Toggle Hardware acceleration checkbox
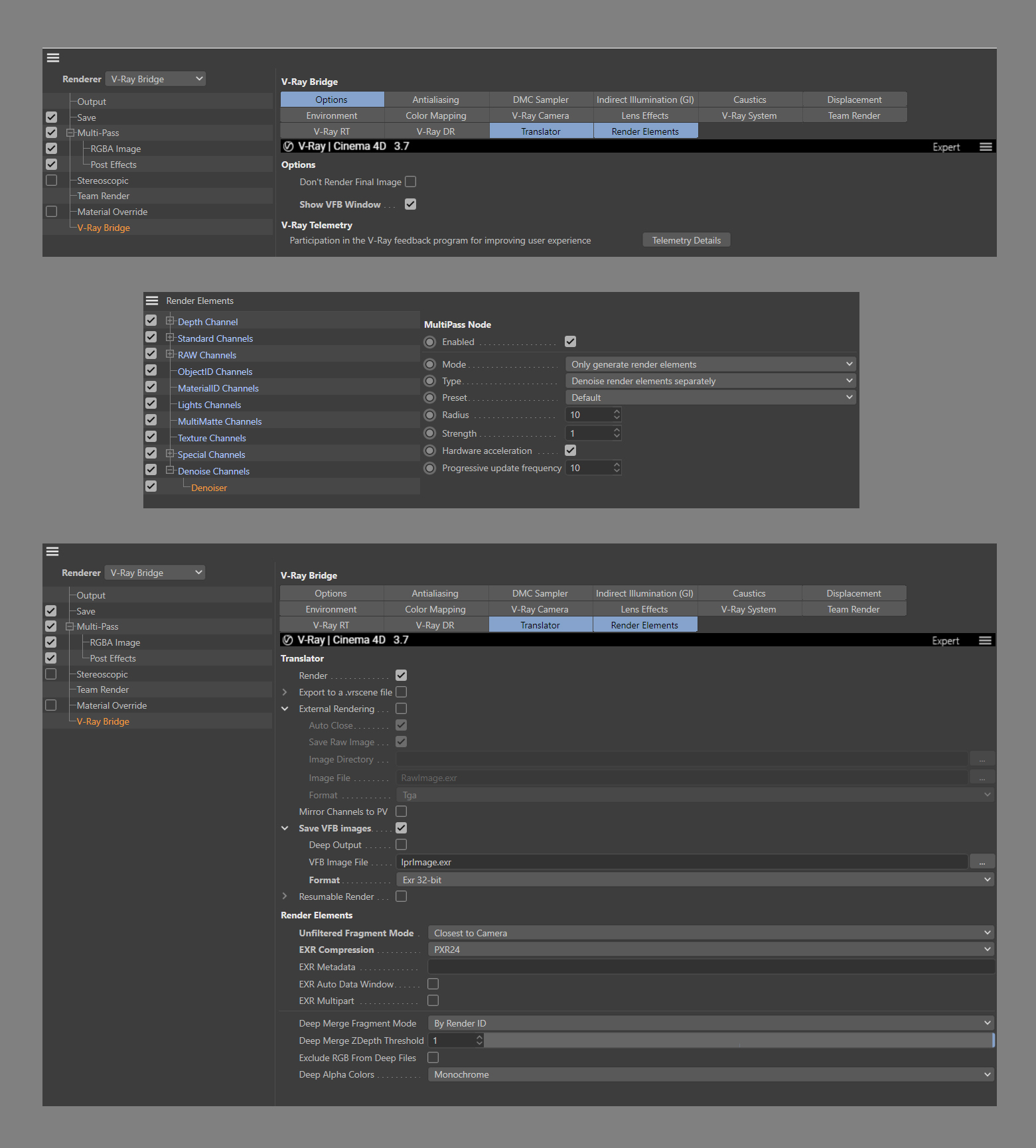 [x=571, y=451]
